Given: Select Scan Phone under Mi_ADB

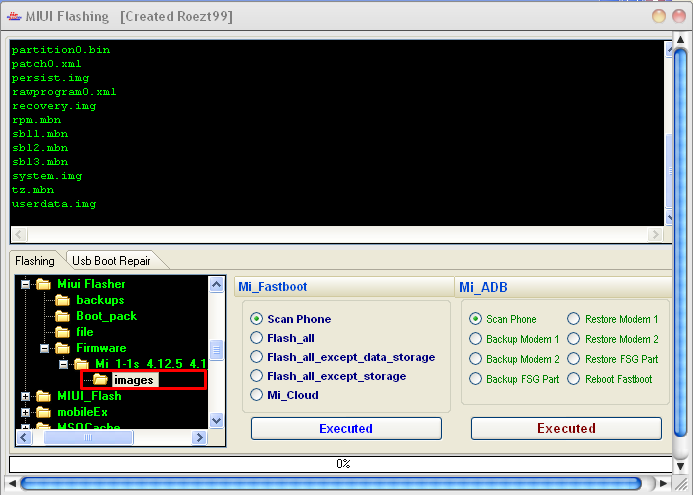Looking at the screenshot, I should [476, 319].
